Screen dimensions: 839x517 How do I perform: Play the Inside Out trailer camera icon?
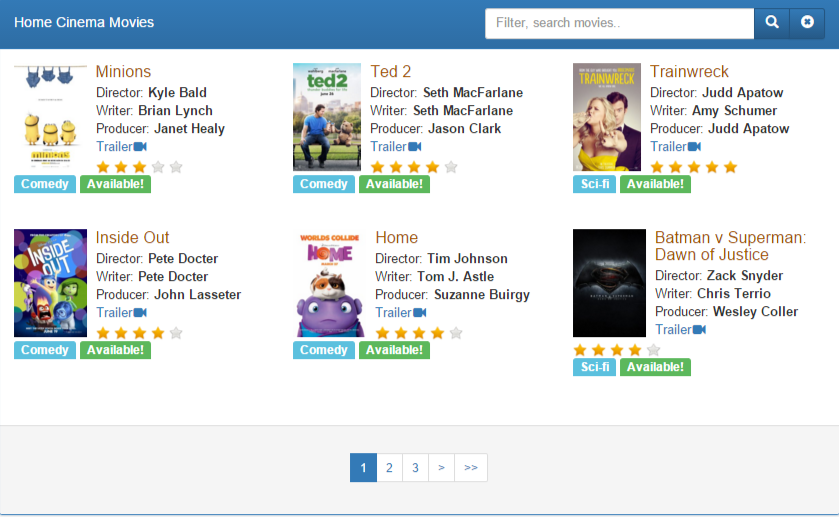pos(140,313)
